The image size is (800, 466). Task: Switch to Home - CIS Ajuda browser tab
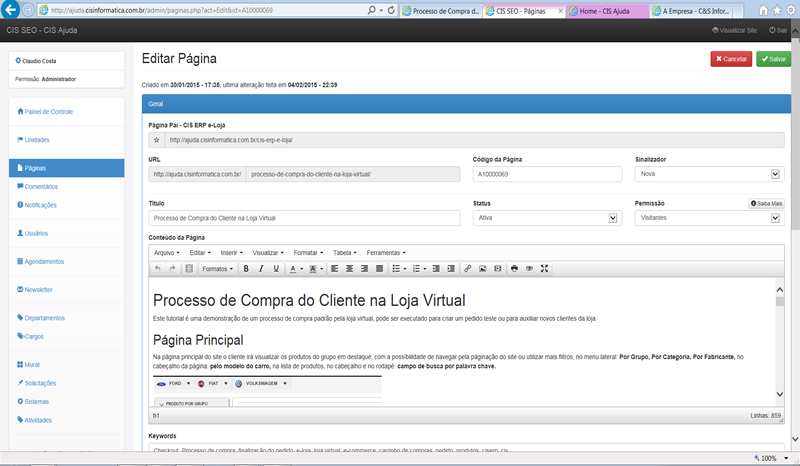[607, 11]
